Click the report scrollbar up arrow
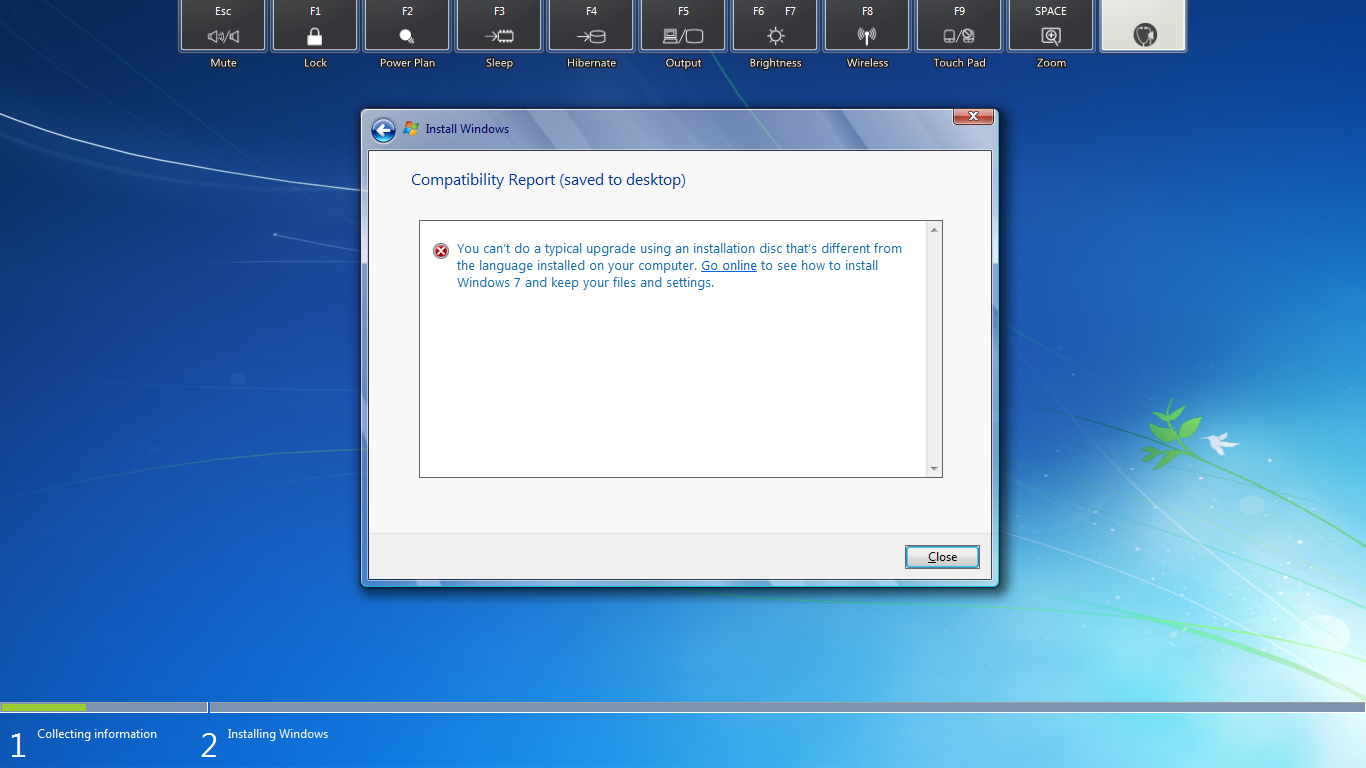The width and height of the screenshot is (1366, 768). coord(934,230)
